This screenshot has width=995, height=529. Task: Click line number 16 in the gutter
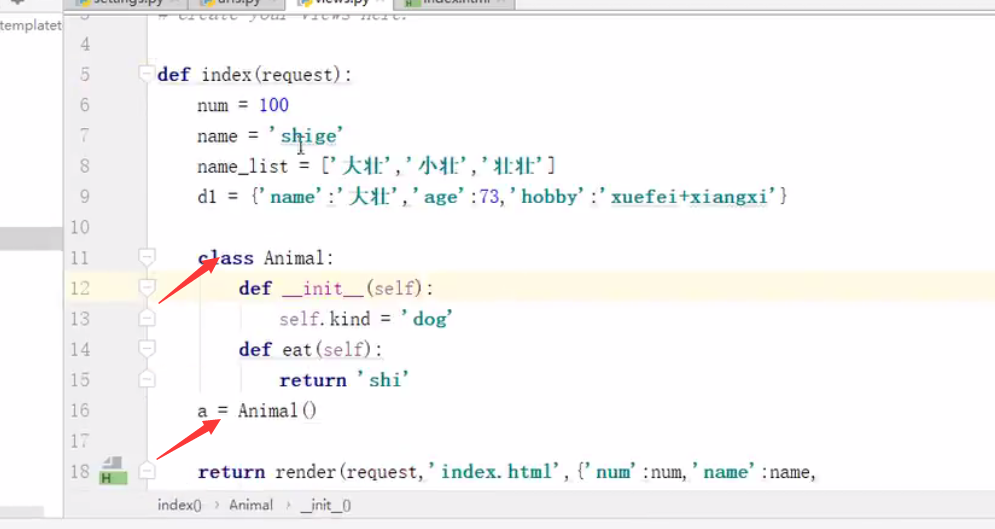80,410
